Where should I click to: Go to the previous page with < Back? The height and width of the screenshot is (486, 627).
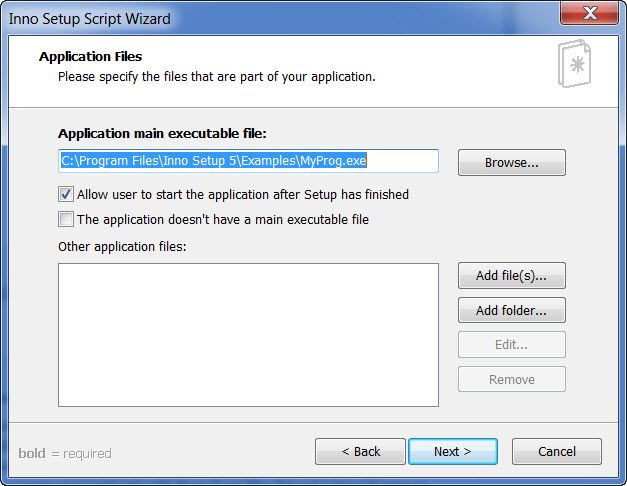(360, 451)
